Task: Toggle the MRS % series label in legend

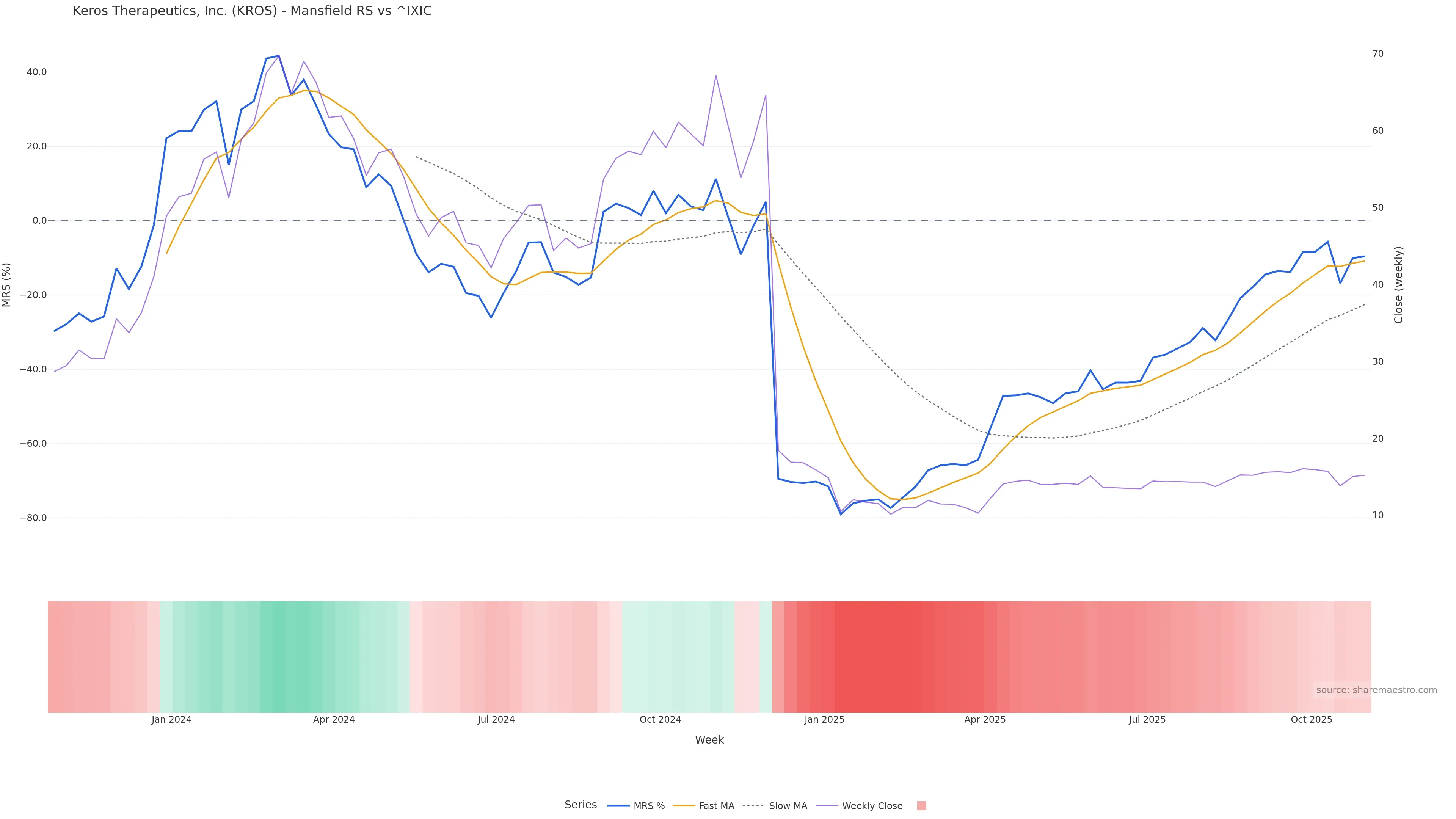Action: [x=649, y=806]
